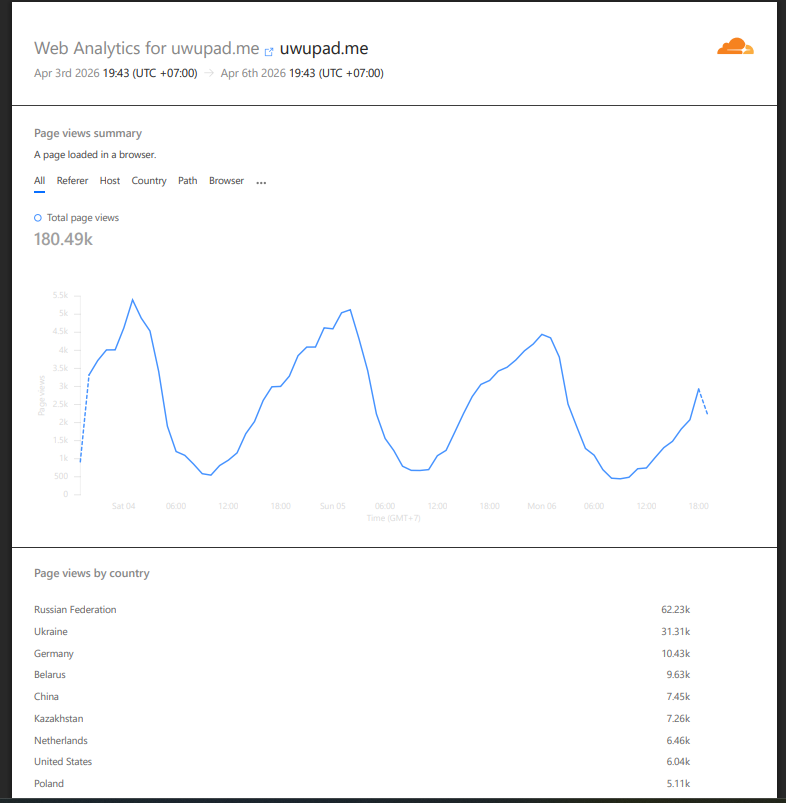Click the Total page views legend circle
This screenshot has height=803, width=786.
pyautogui.click(x=38, y=217)
